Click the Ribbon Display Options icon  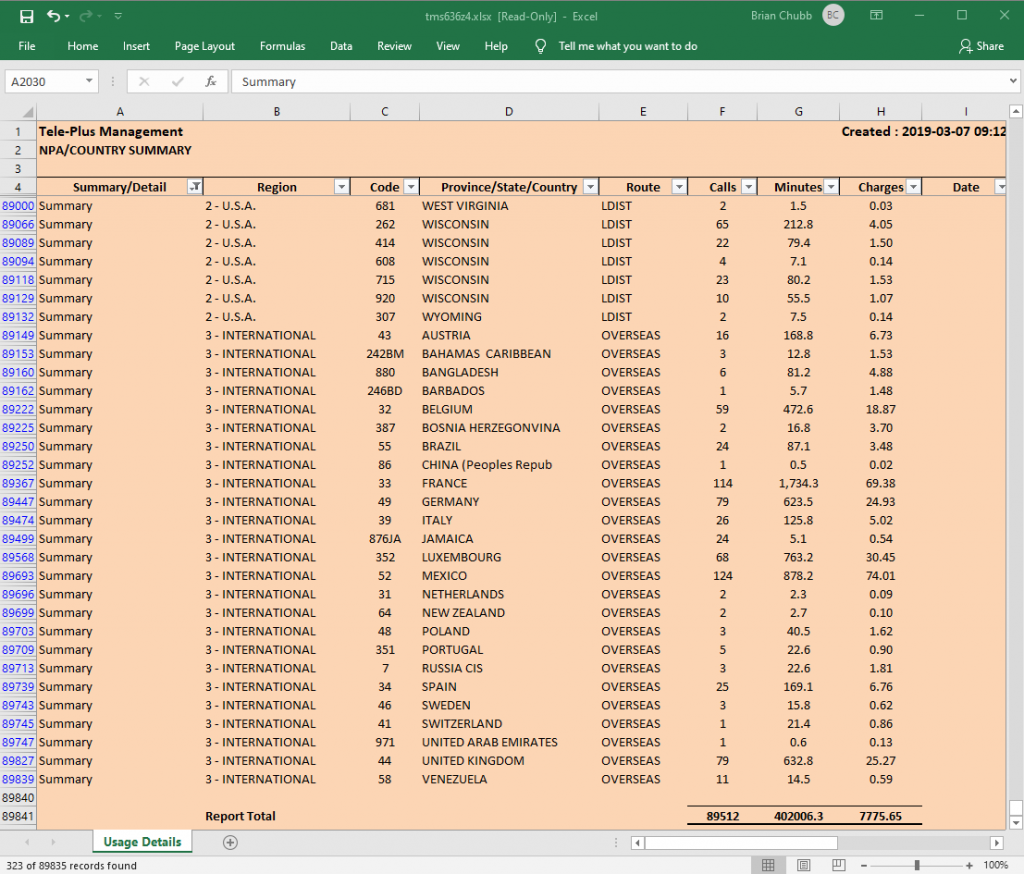(x=876, y=16)
